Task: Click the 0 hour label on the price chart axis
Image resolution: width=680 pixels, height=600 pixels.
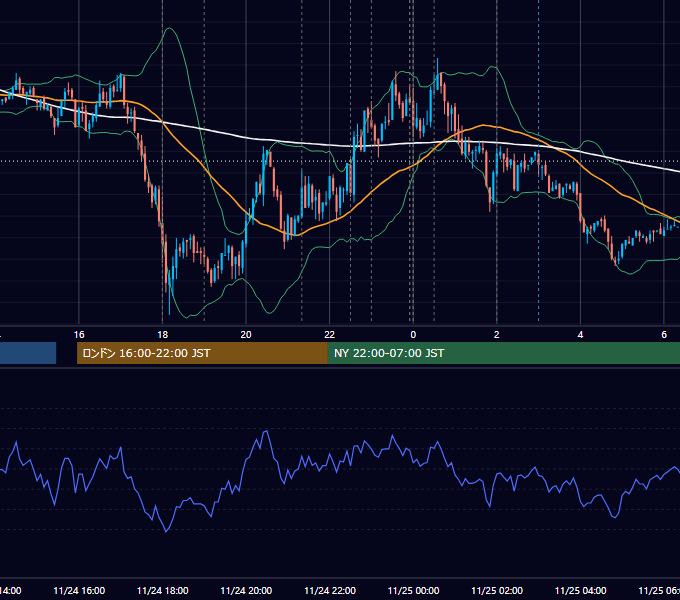Action: pyautogui.click(x=413, y=335)
